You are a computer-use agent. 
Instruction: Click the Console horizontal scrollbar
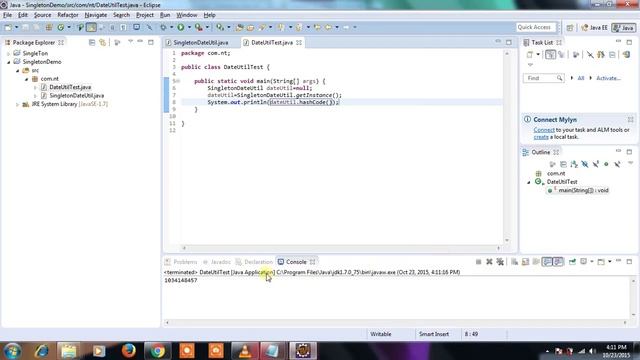pos(396,322)
